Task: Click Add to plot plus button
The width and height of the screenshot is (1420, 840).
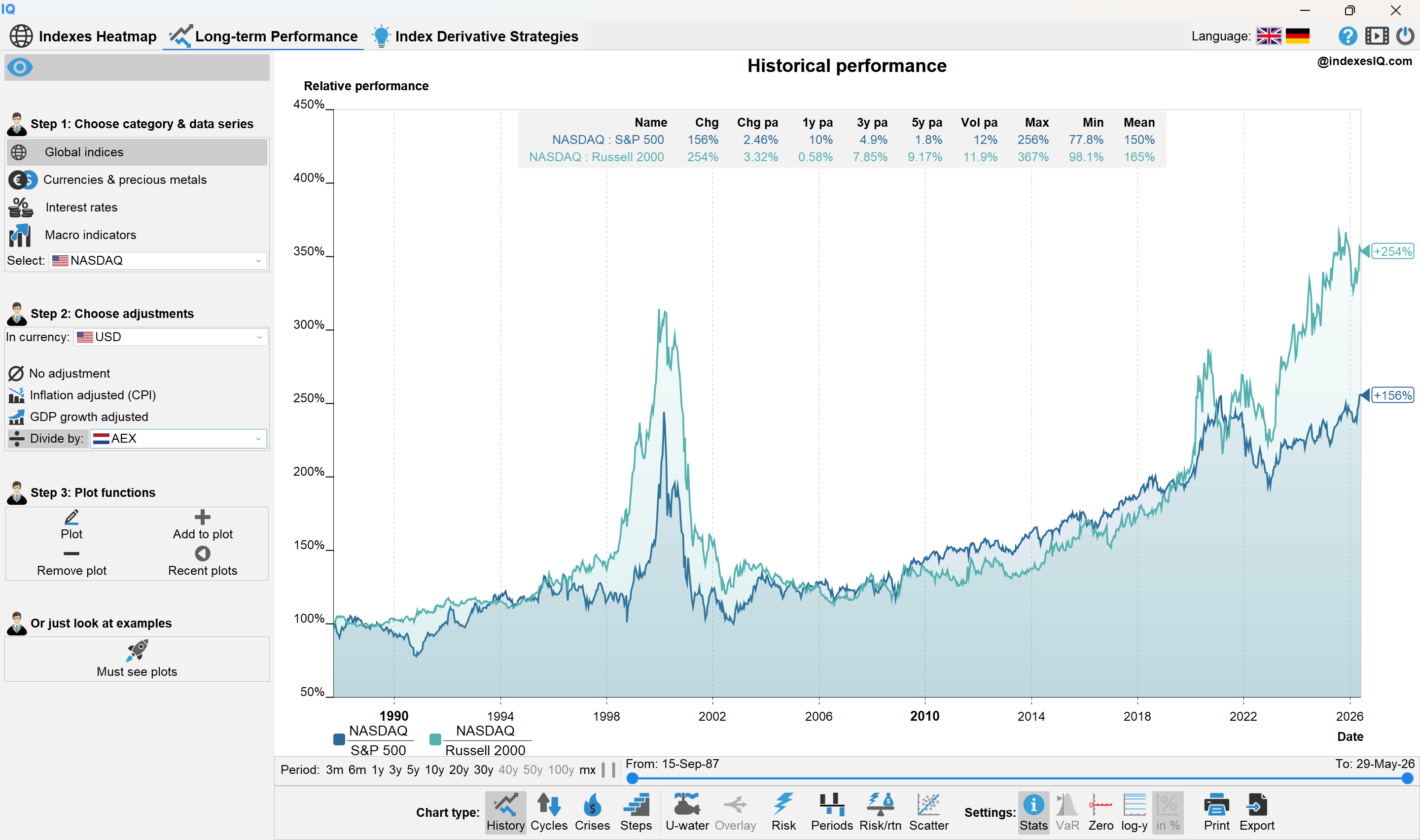Action: [x=203, y=525]
